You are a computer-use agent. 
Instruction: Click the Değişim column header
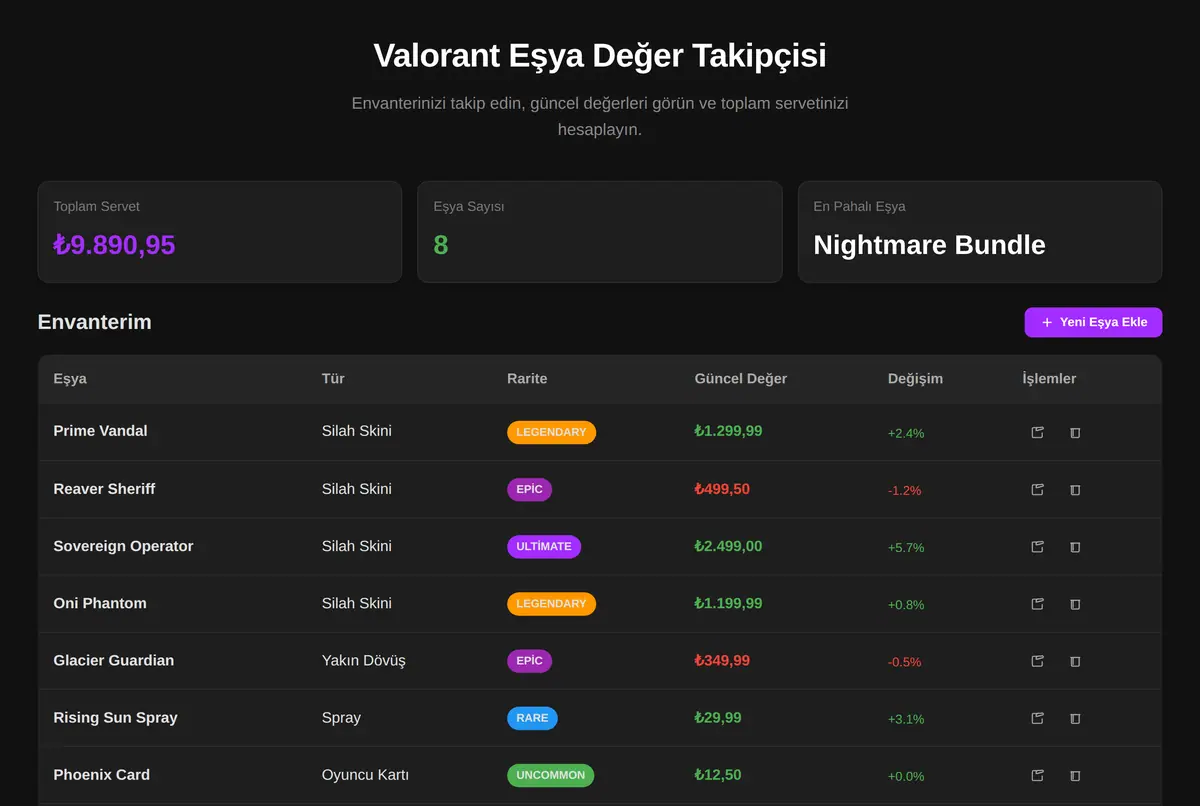pyautogui.click(x=915, y=379)
